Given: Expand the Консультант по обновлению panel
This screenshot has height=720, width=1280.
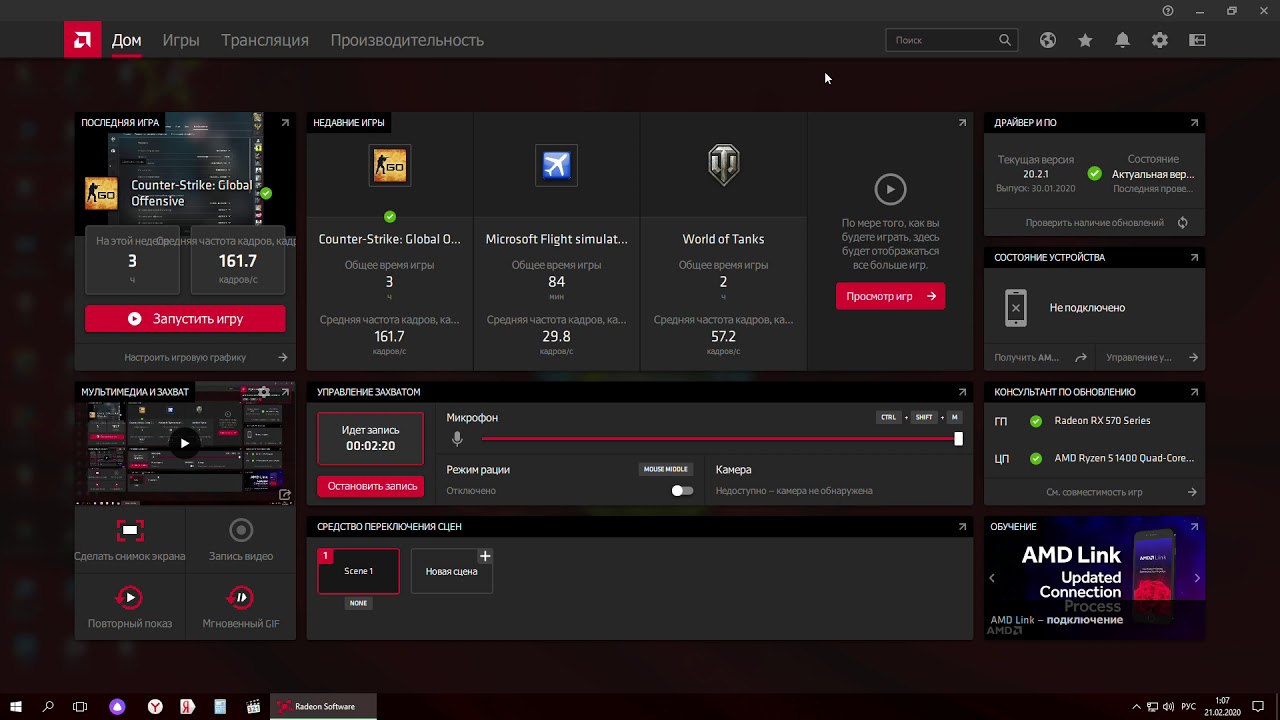Looking at the screenshot, I should tap(1194, 392).
